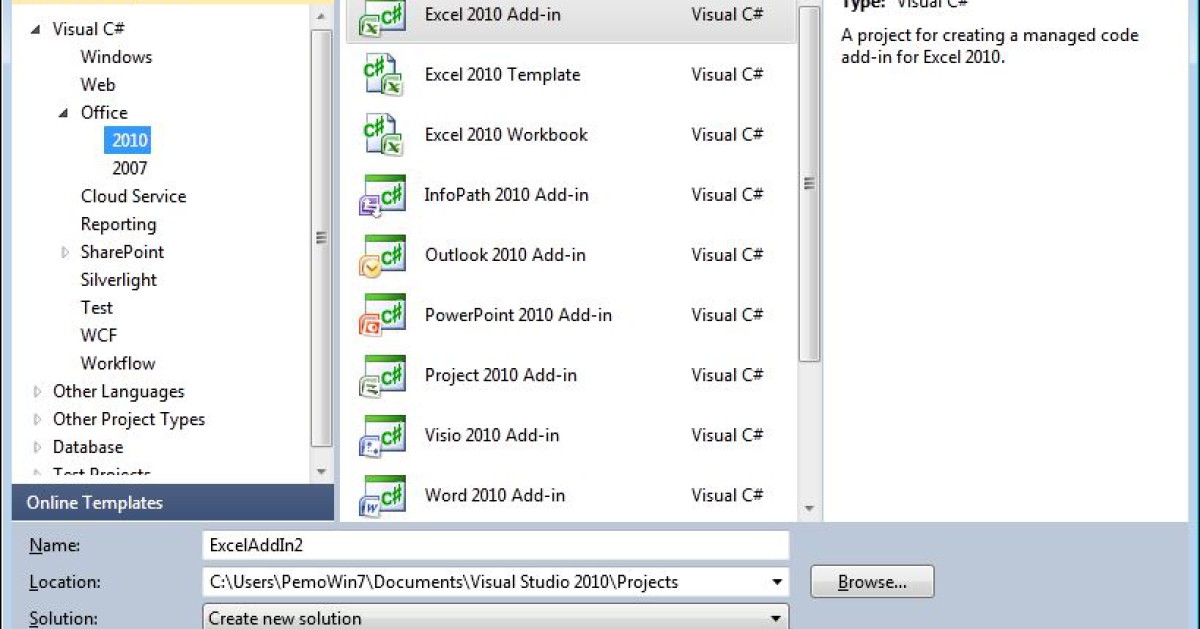Select the Excel 2010 Add-in template icon
Image resolution: width=1200 pixels, height=629 pixels.
tap(381, 15)
